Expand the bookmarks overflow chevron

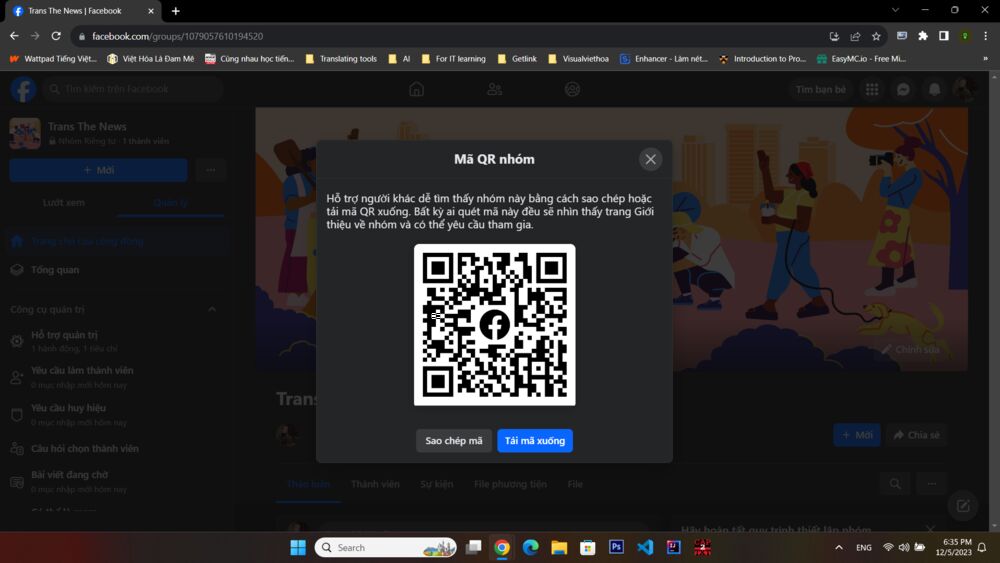click(x=985, y=59)
